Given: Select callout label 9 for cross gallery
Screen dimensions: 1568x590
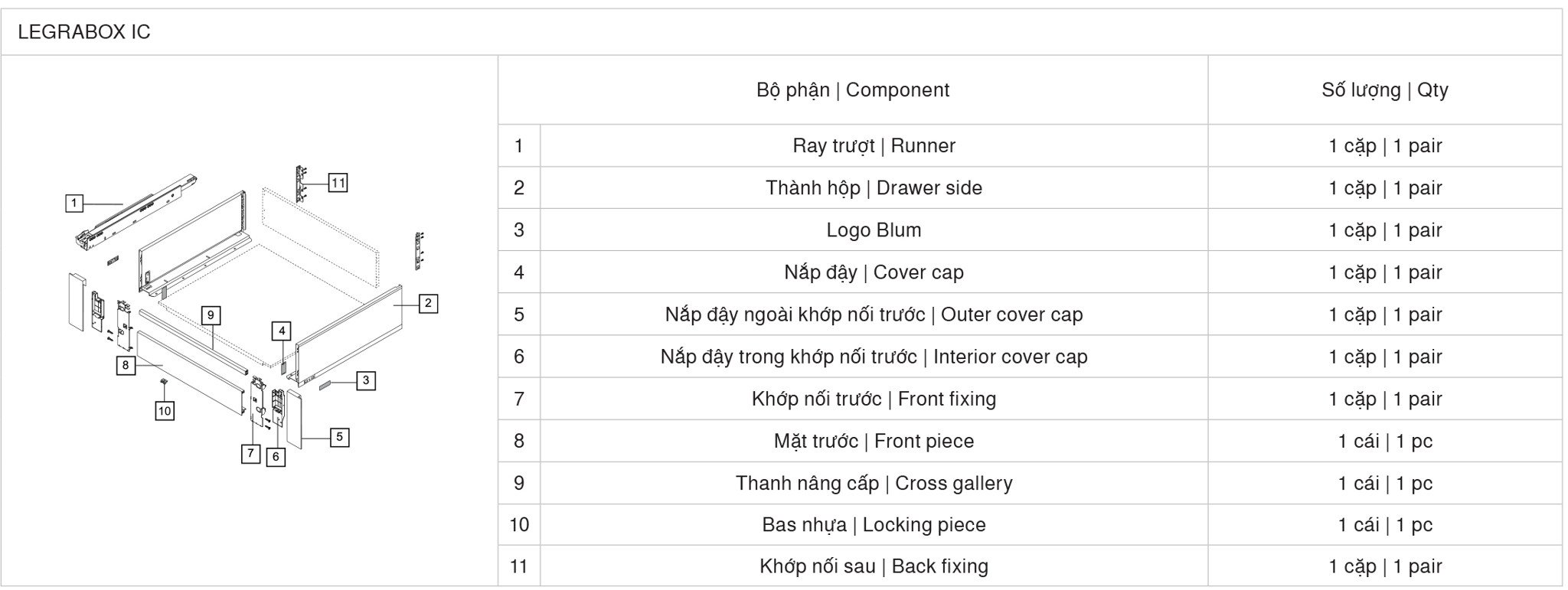Looking at the screenshot, I should 211,315.
